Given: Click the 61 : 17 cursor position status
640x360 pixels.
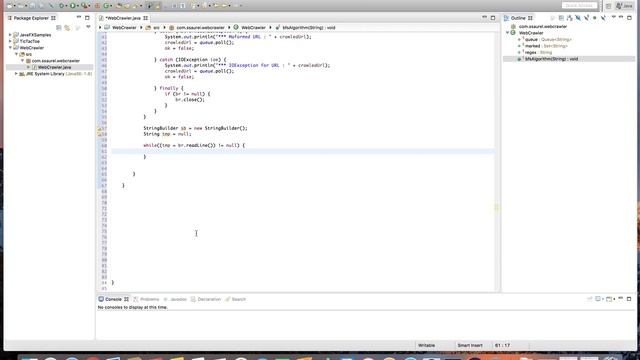Looking at the screenshot, I should pyautogui.click(x=502, y=345).
